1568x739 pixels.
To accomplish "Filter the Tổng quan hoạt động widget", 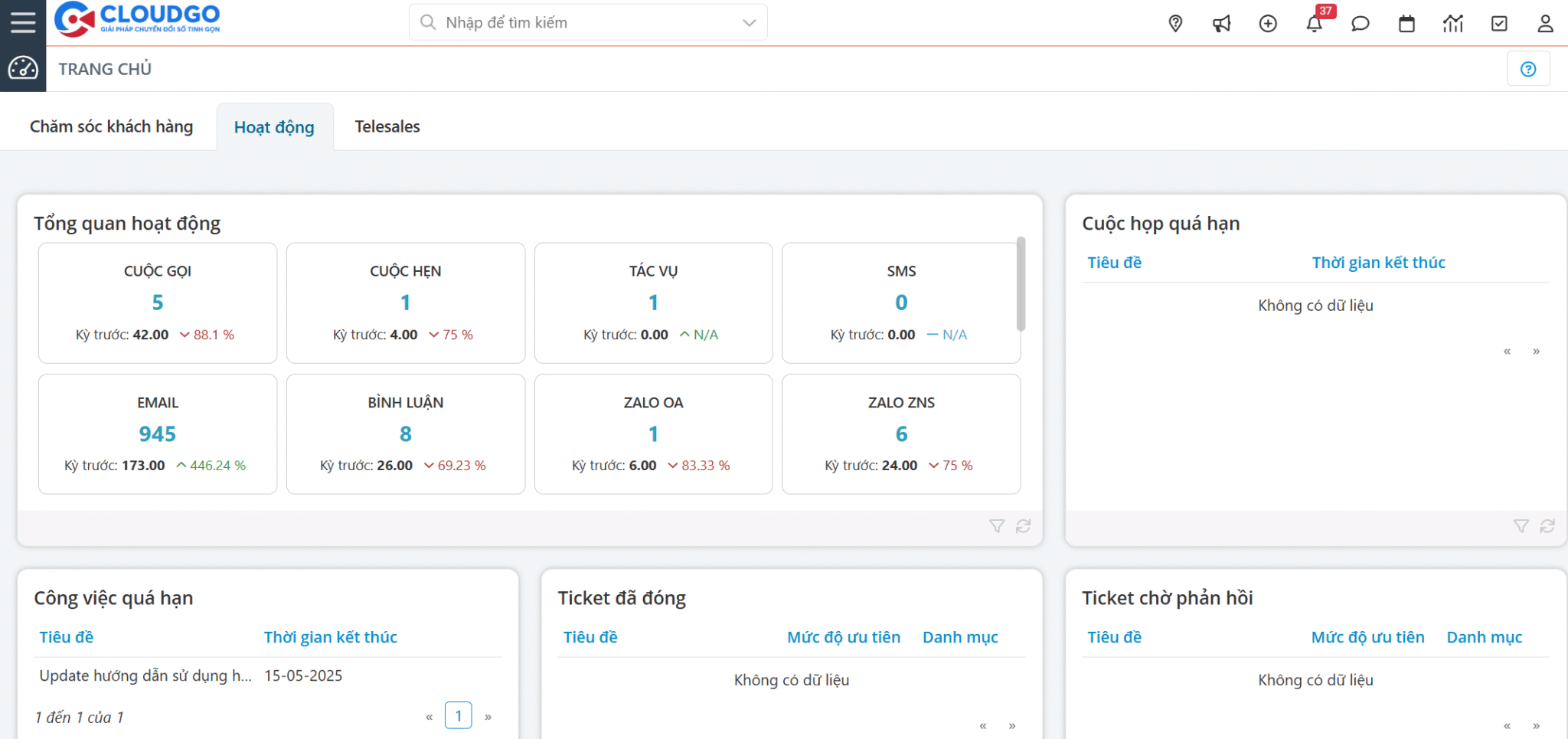I will (997, 526).
